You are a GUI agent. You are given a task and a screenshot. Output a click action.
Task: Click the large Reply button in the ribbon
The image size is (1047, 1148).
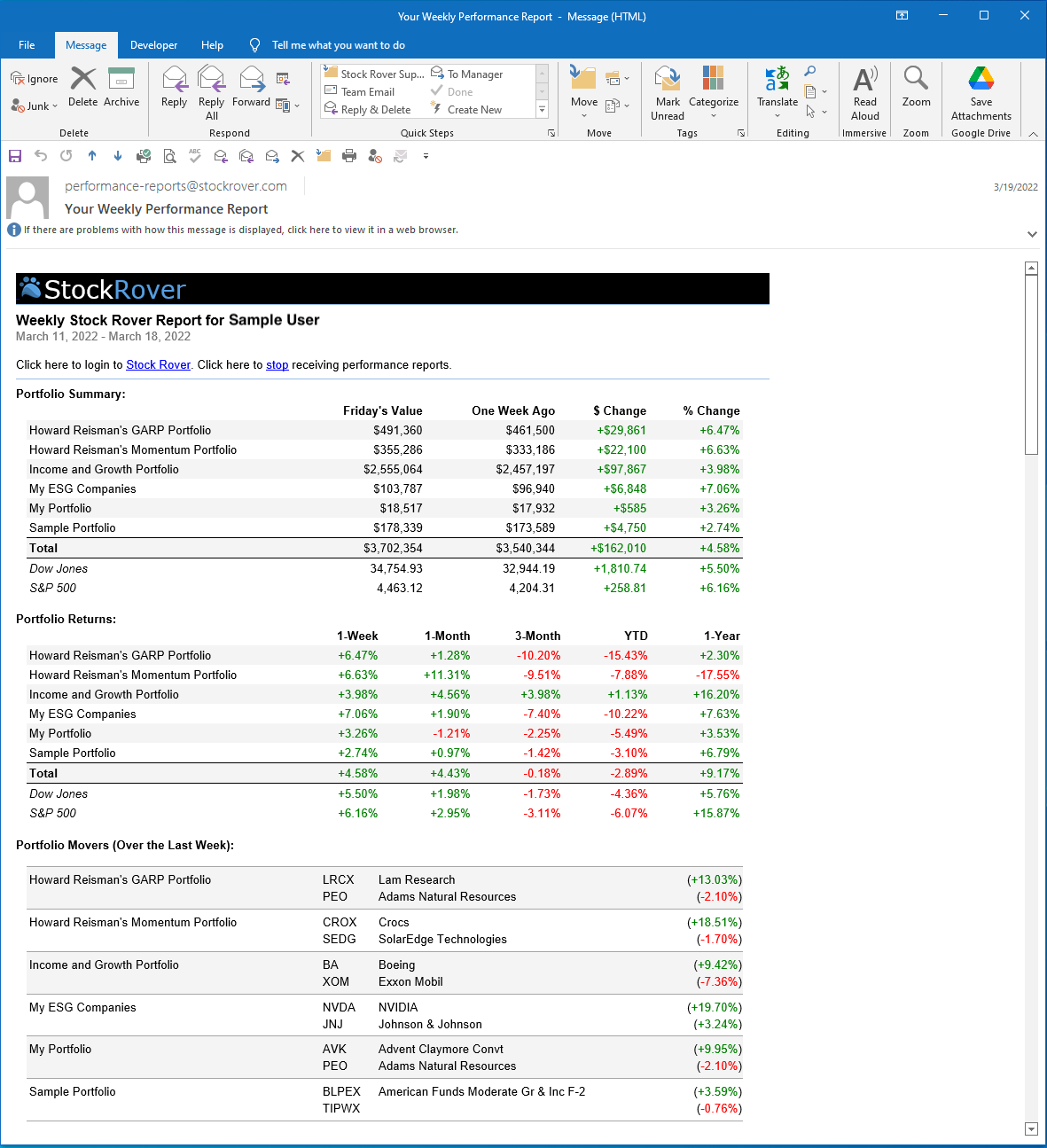pyautogui.click(x=175, y=87)
